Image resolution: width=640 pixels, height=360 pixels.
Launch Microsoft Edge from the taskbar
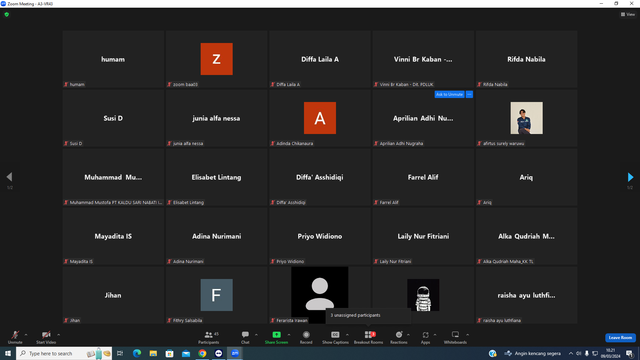[x=137, y=353]
